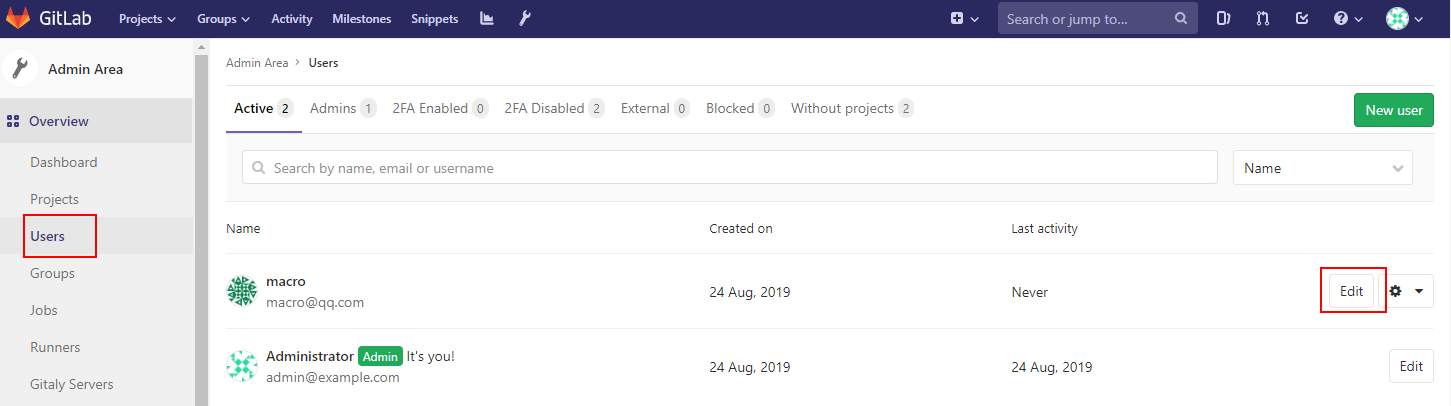The height and width of the screenshot is (406, 1451).
Task: Open the Issues icon in top bar
Action: [x=1223, y=19]
